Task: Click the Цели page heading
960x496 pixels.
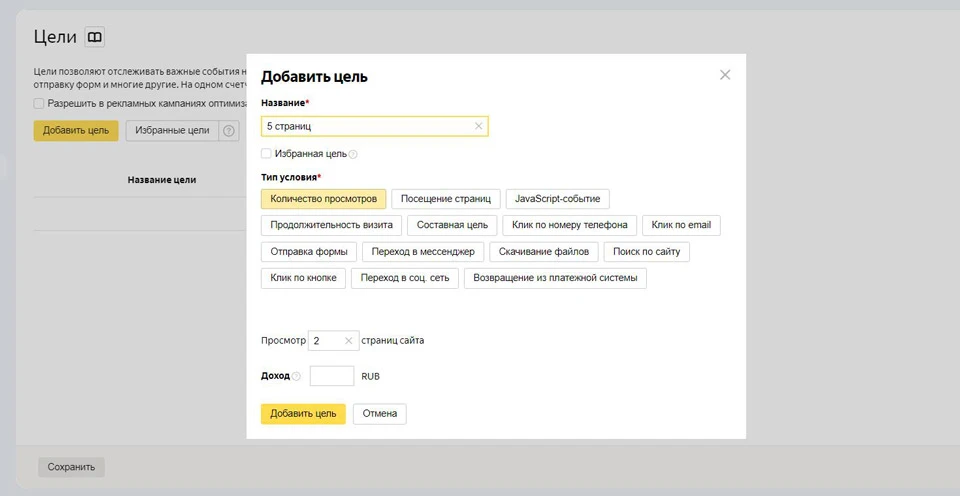Action: 55,37
